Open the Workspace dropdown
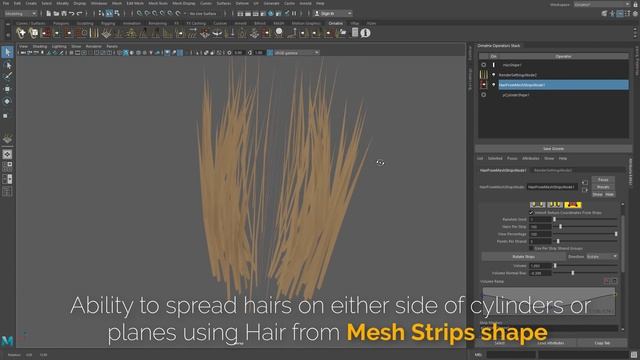Screen dimensions: 640x360 (x=602, y=4)
